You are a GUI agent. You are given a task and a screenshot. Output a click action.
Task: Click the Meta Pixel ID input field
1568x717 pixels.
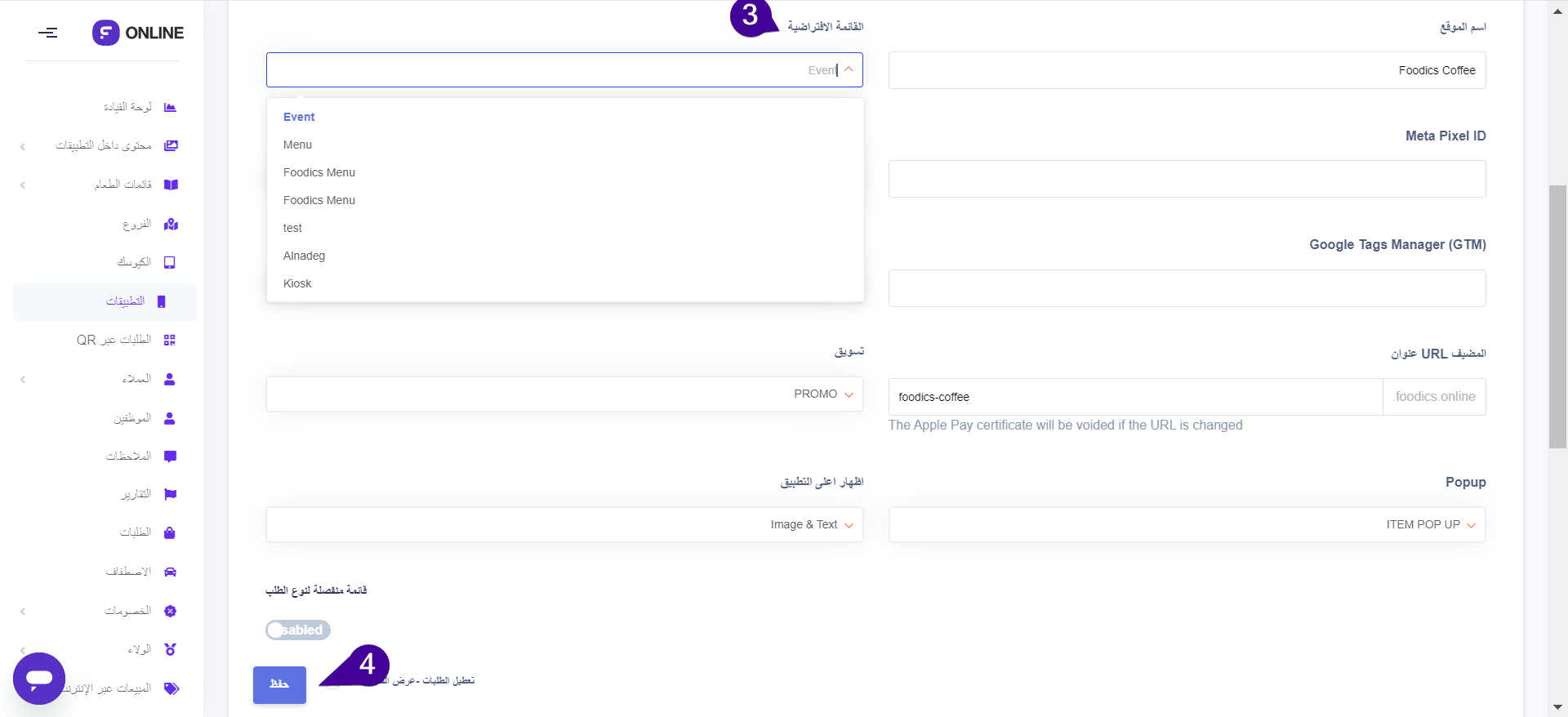click(1187, 179)
